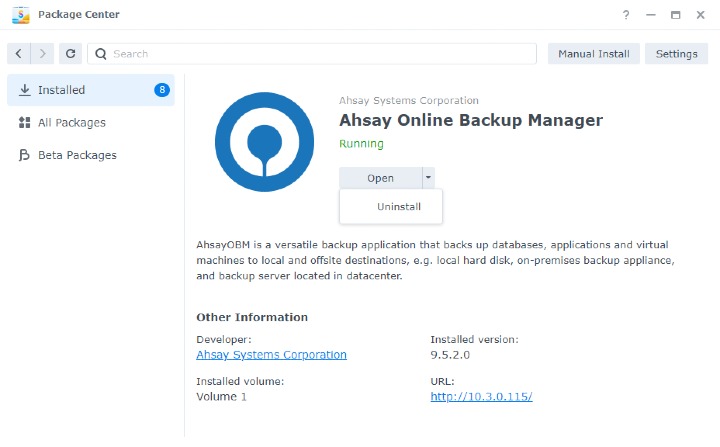The height and width of the screenshot is (447, 720).
Task: Click the Manual Install button
Action: [594, 54]
